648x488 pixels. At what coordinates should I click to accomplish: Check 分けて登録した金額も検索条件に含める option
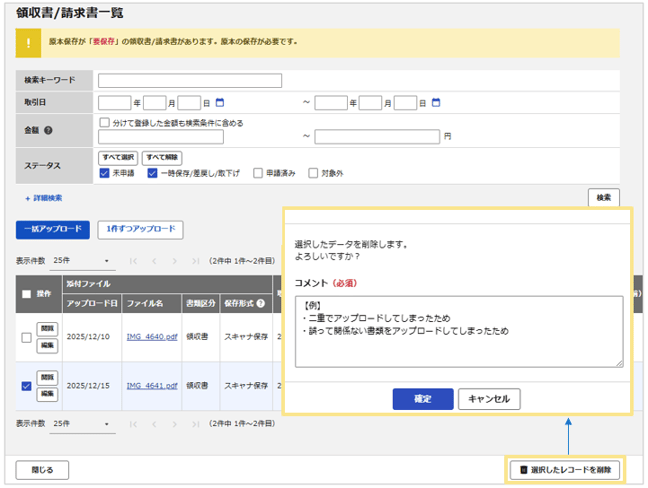105,123
